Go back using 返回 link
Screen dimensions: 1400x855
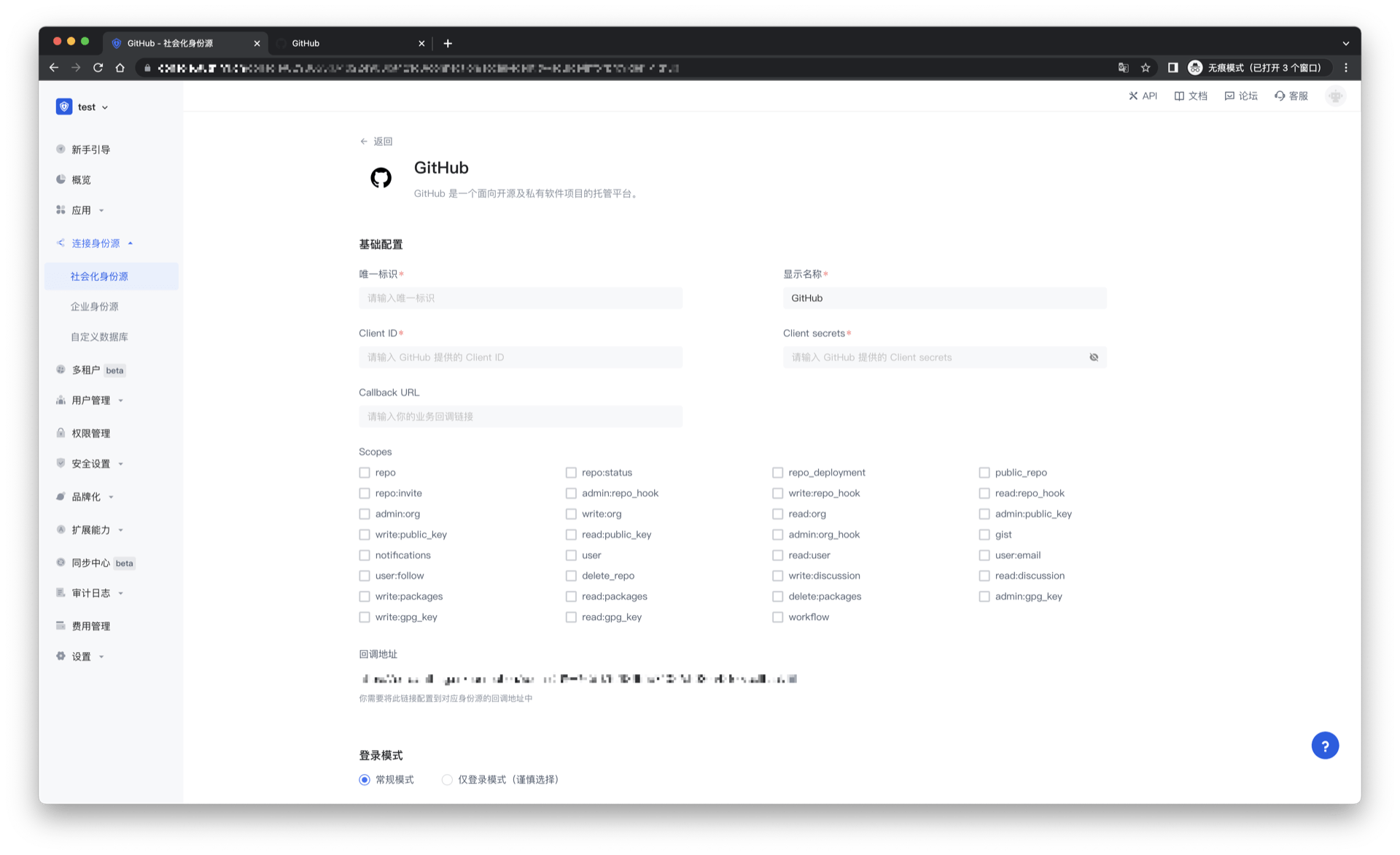click(x=376, y=142)
